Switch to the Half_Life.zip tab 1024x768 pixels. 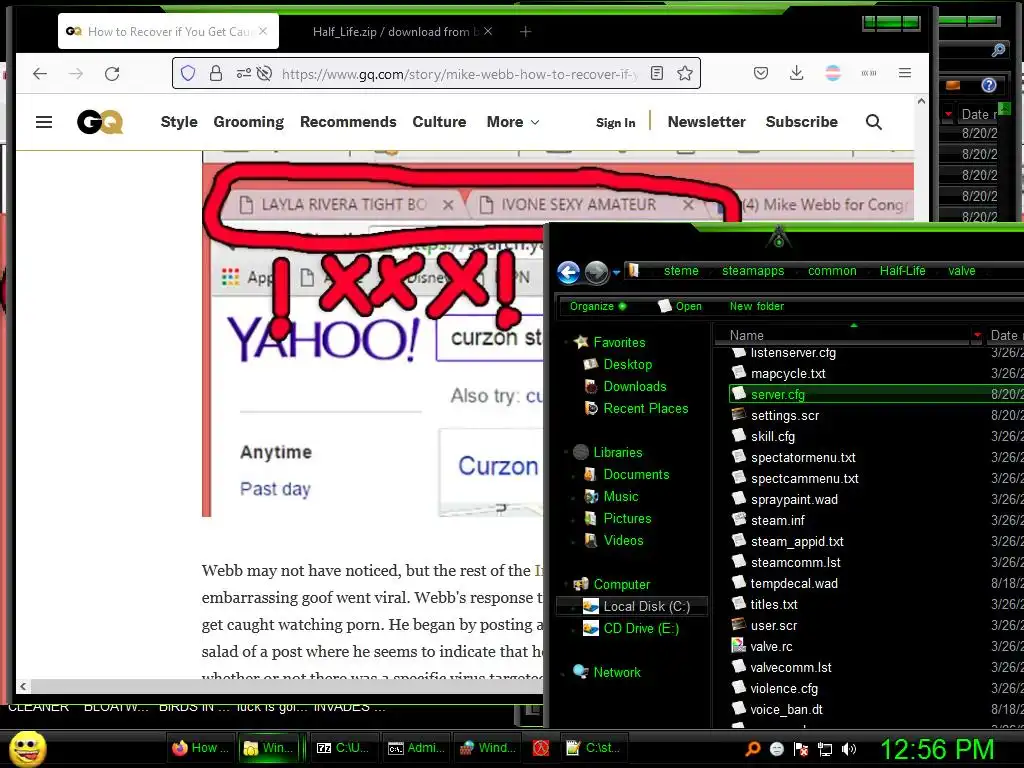pyautogui.click(x=394, y=31)
